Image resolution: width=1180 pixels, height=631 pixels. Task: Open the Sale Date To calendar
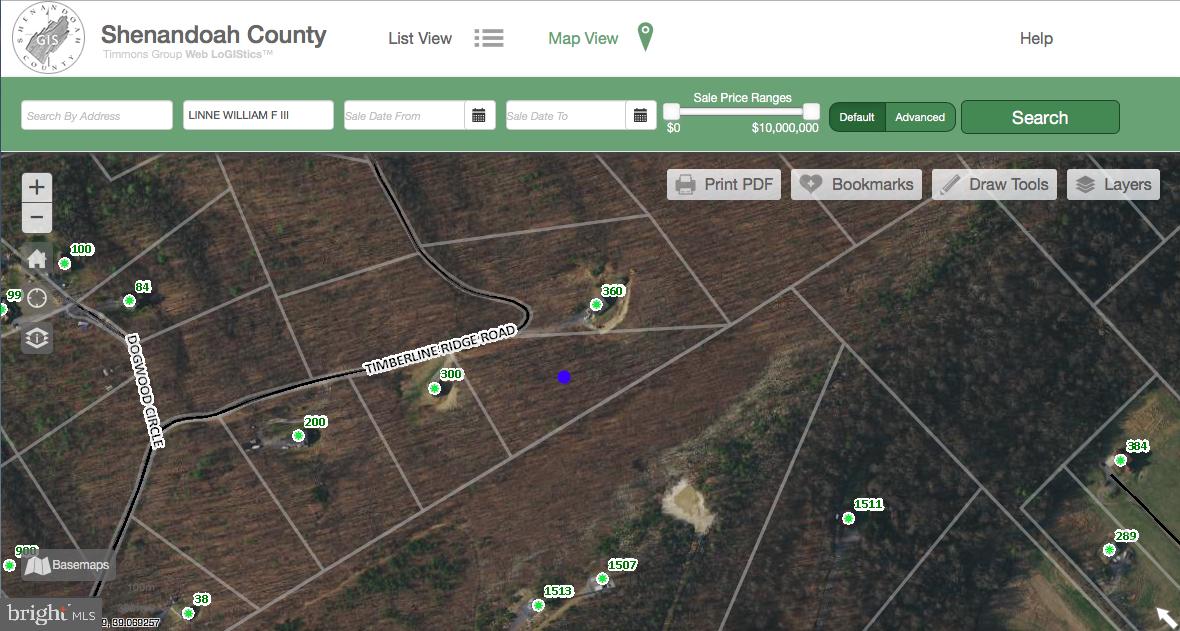[x=640, y=115]
